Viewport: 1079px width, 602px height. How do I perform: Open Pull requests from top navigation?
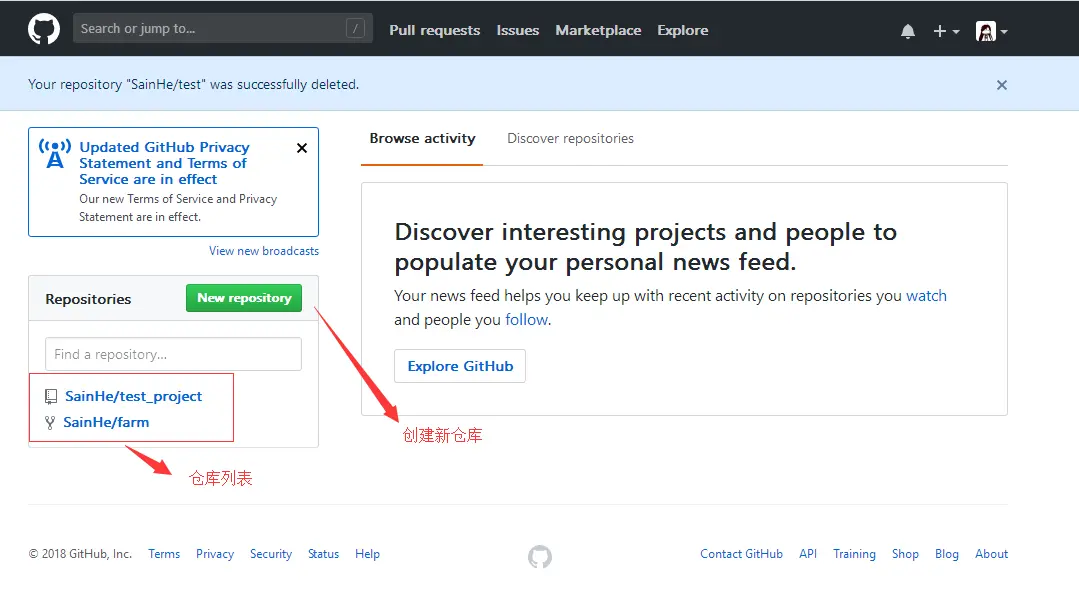tap(434, 30)
